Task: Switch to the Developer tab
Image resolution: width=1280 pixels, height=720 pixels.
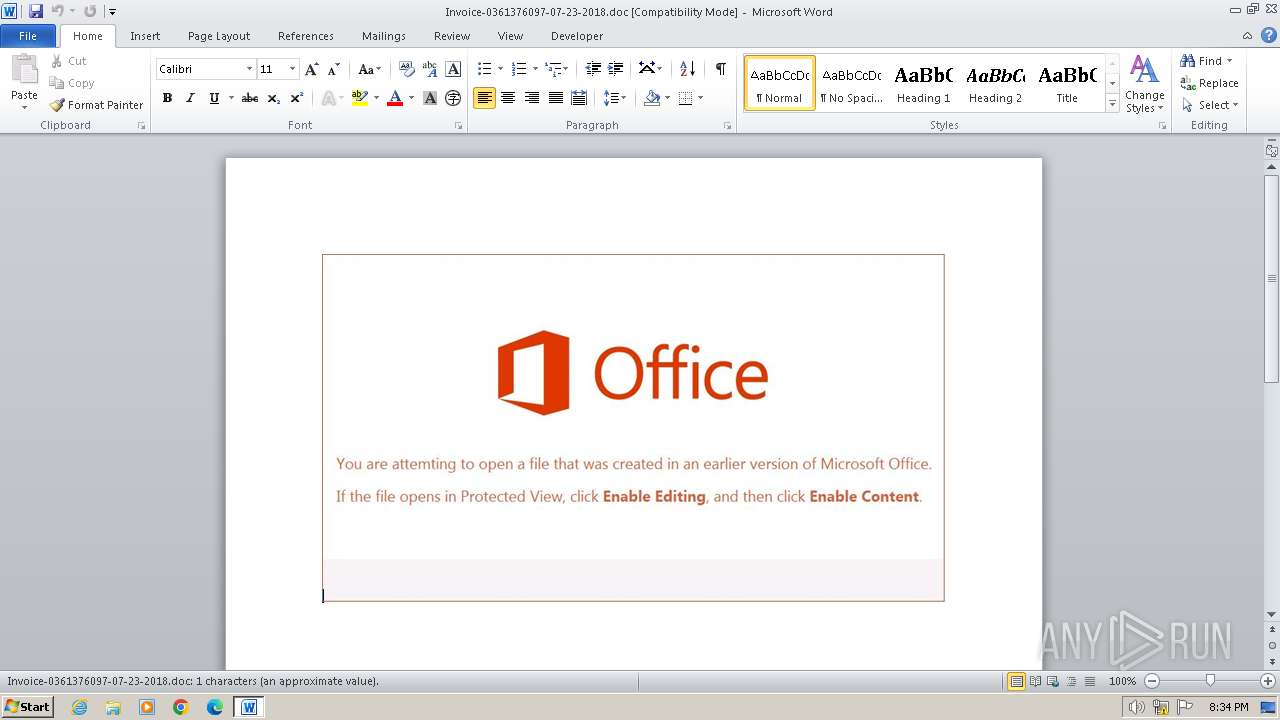Action: [x=577, y=36]
